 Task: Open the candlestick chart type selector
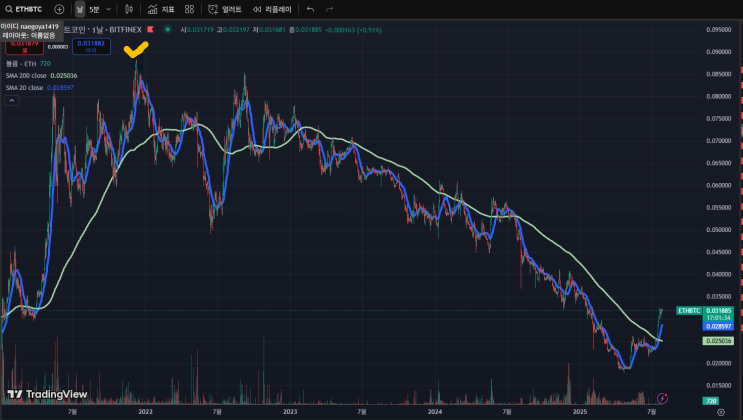click(129, 9)
